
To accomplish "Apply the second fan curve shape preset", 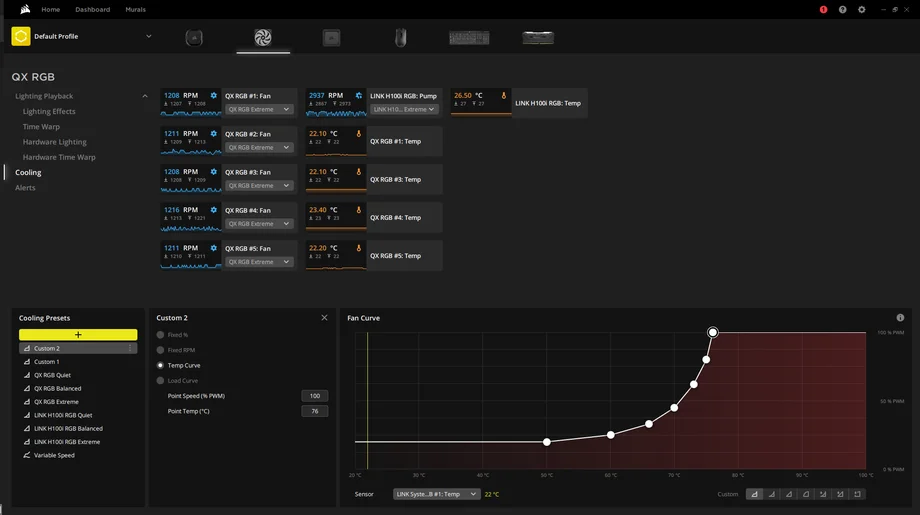I will coord(772,494).
